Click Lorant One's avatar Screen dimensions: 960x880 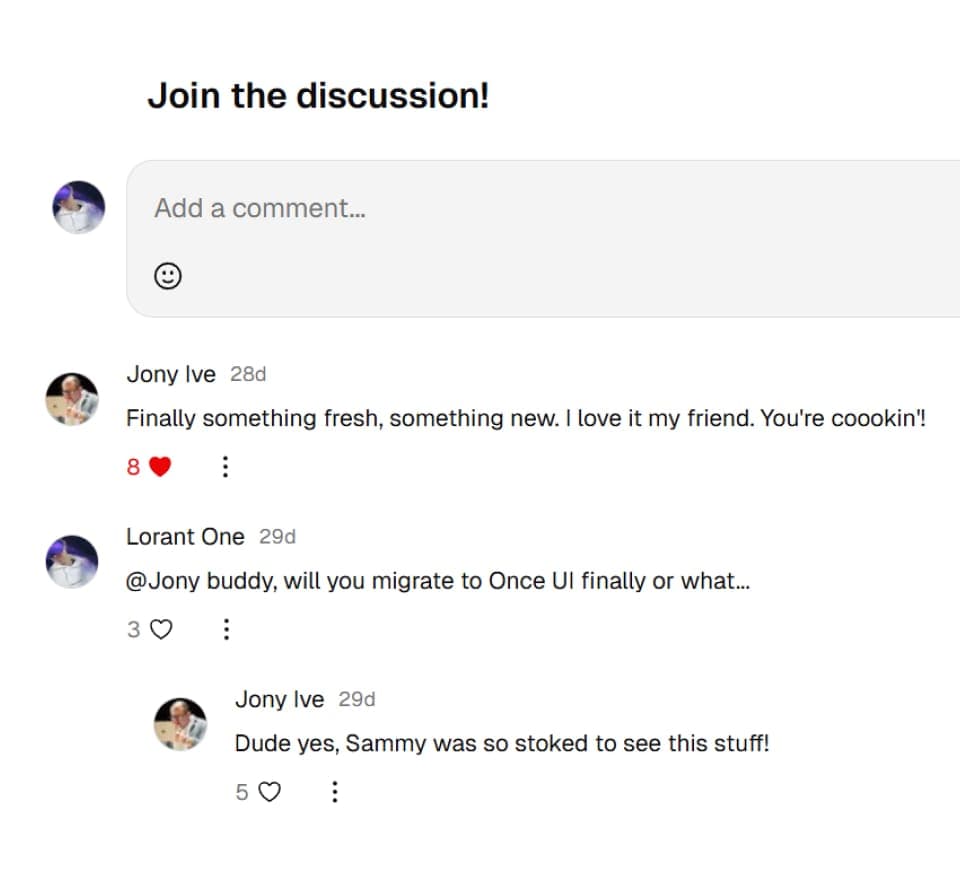click(x=72, y=562)
